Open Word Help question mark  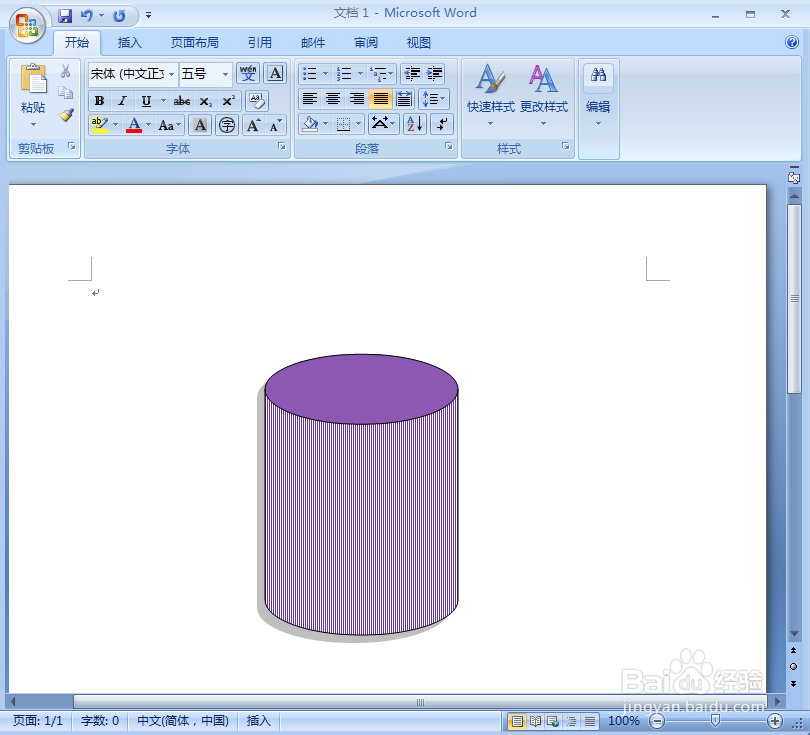pyautogui.click(x=791, y=42)
